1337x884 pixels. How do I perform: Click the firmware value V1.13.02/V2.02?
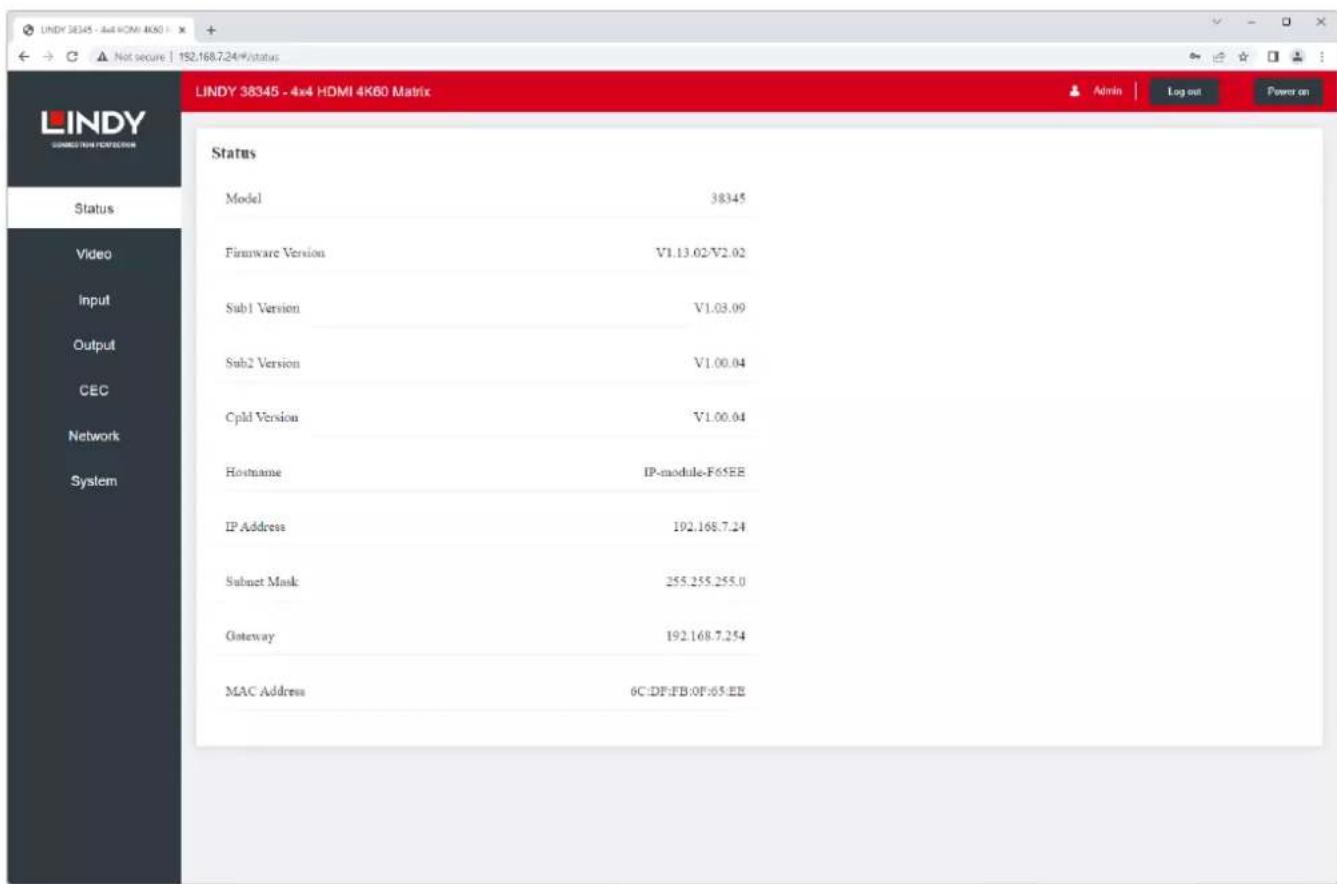(700, 253)
